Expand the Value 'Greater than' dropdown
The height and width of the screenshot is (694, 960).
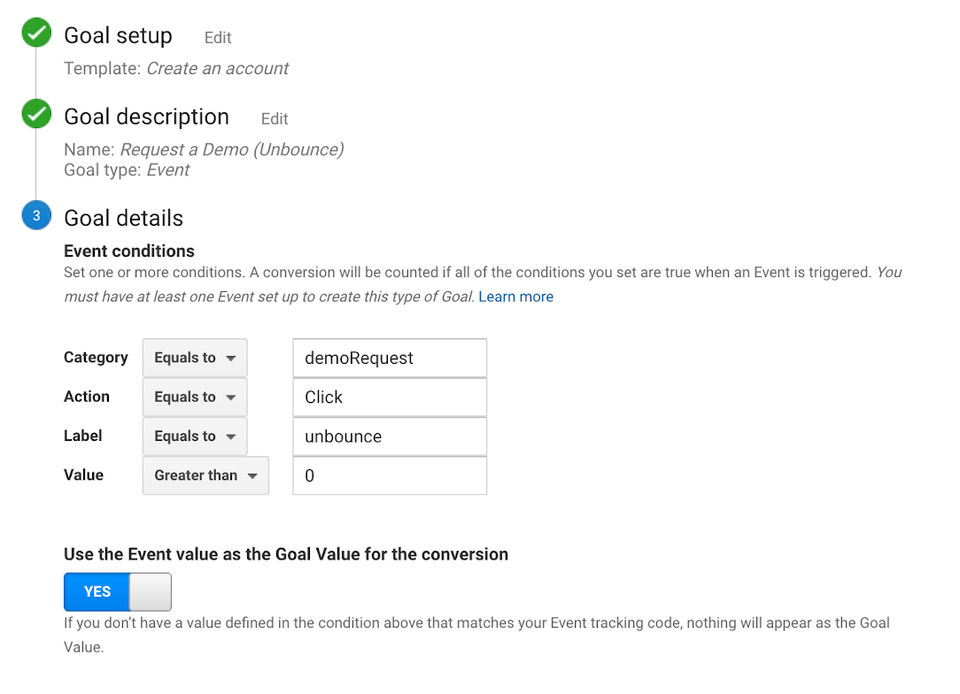(x=206, y=476)
